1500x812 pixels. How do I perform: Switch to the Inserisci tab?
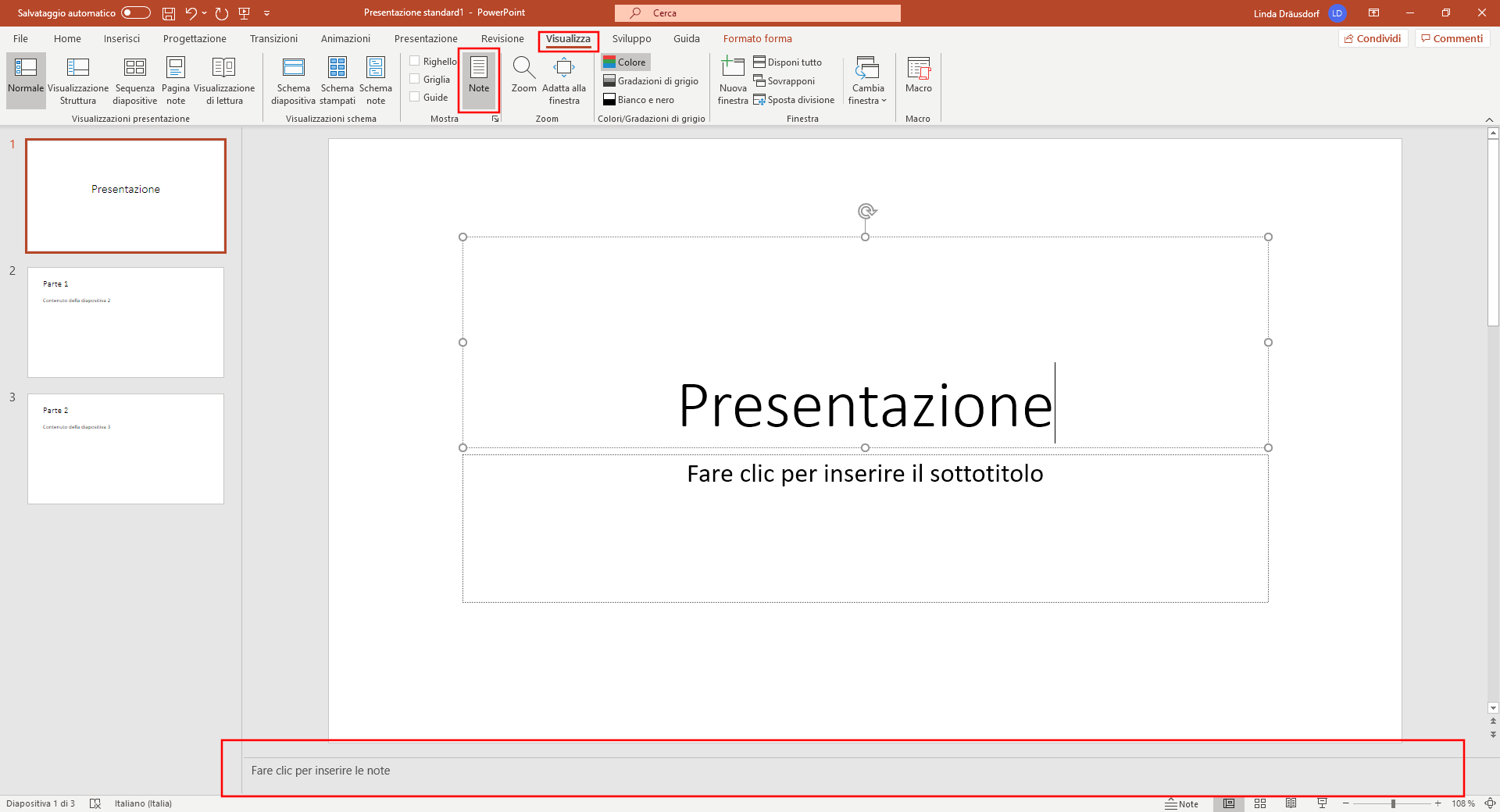coord(122,38)
